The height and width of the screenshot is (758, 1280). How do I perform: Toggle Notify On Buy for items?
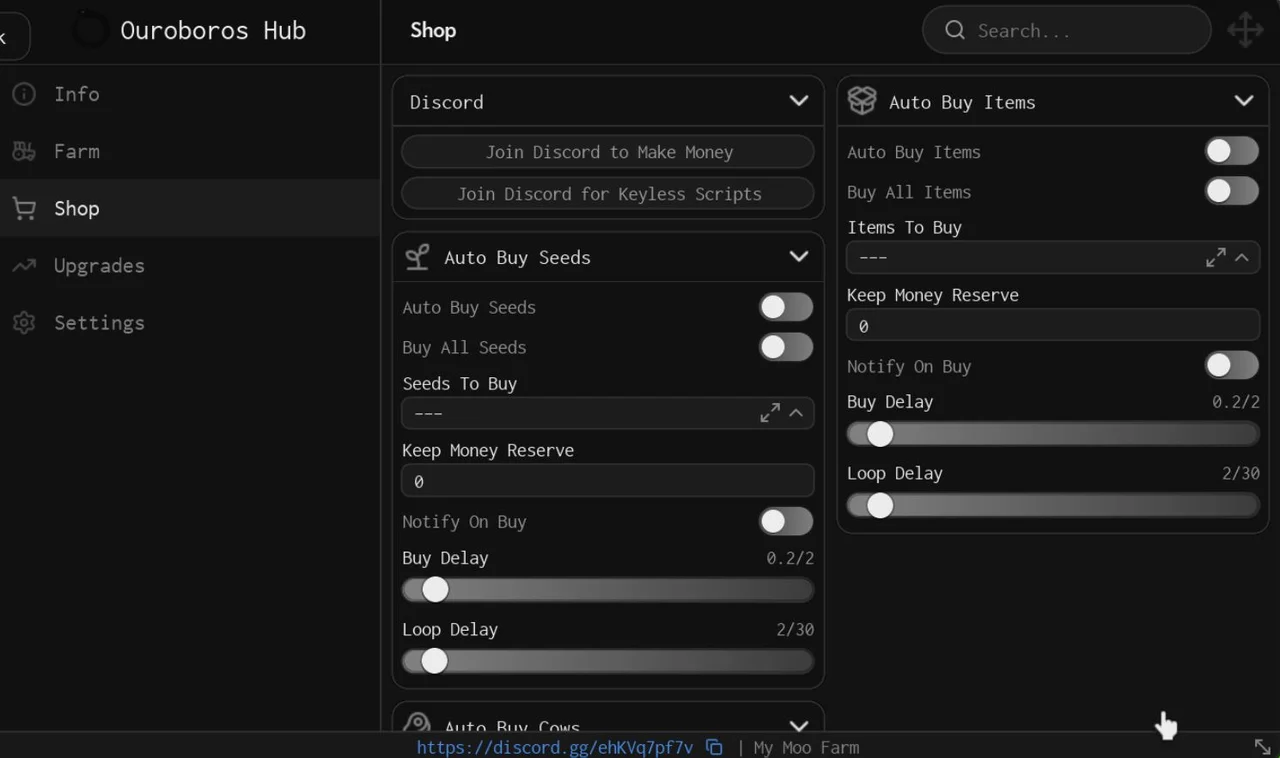pos(1232,365)
